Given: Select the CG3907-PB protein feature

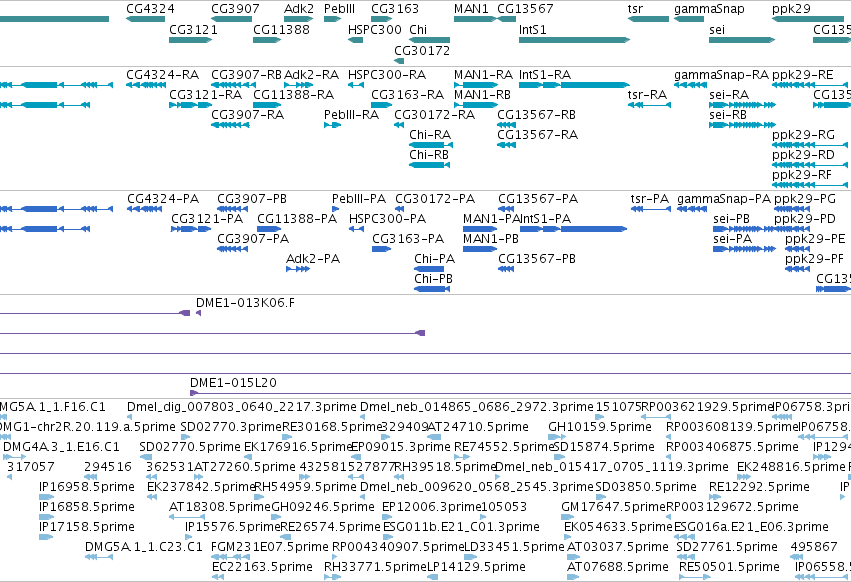Looking at the screenshot, I should [232, 210].
